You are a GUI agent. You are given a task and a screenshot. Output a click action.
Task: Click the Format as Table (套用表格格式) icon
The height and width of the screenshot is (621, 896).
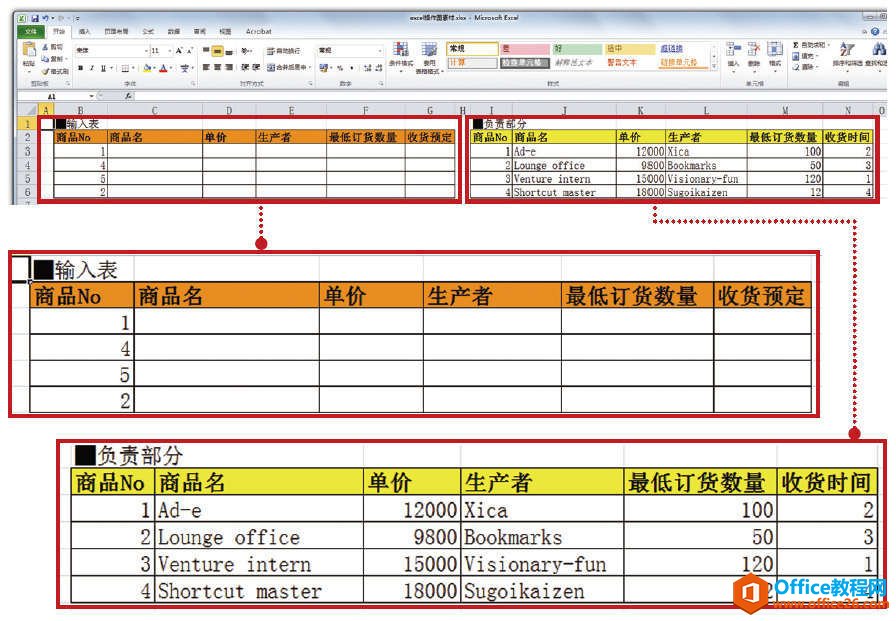click(x=429, y=50)
